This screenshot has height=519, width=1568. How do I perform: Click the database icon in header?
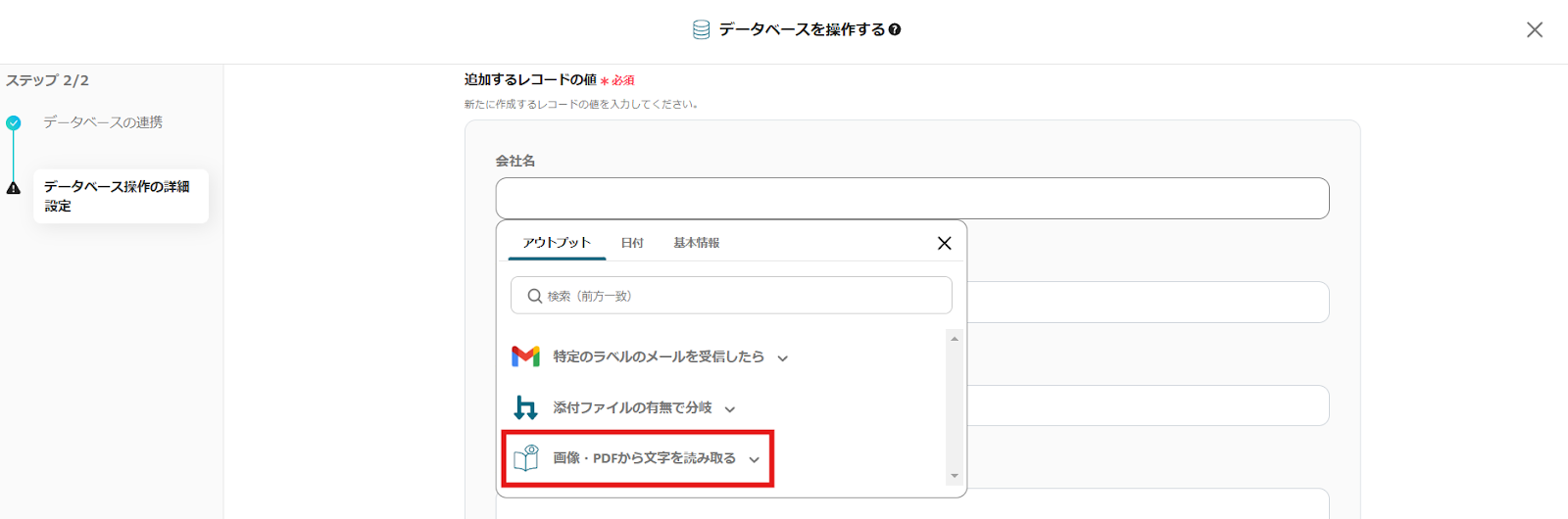tap(701, 29)
